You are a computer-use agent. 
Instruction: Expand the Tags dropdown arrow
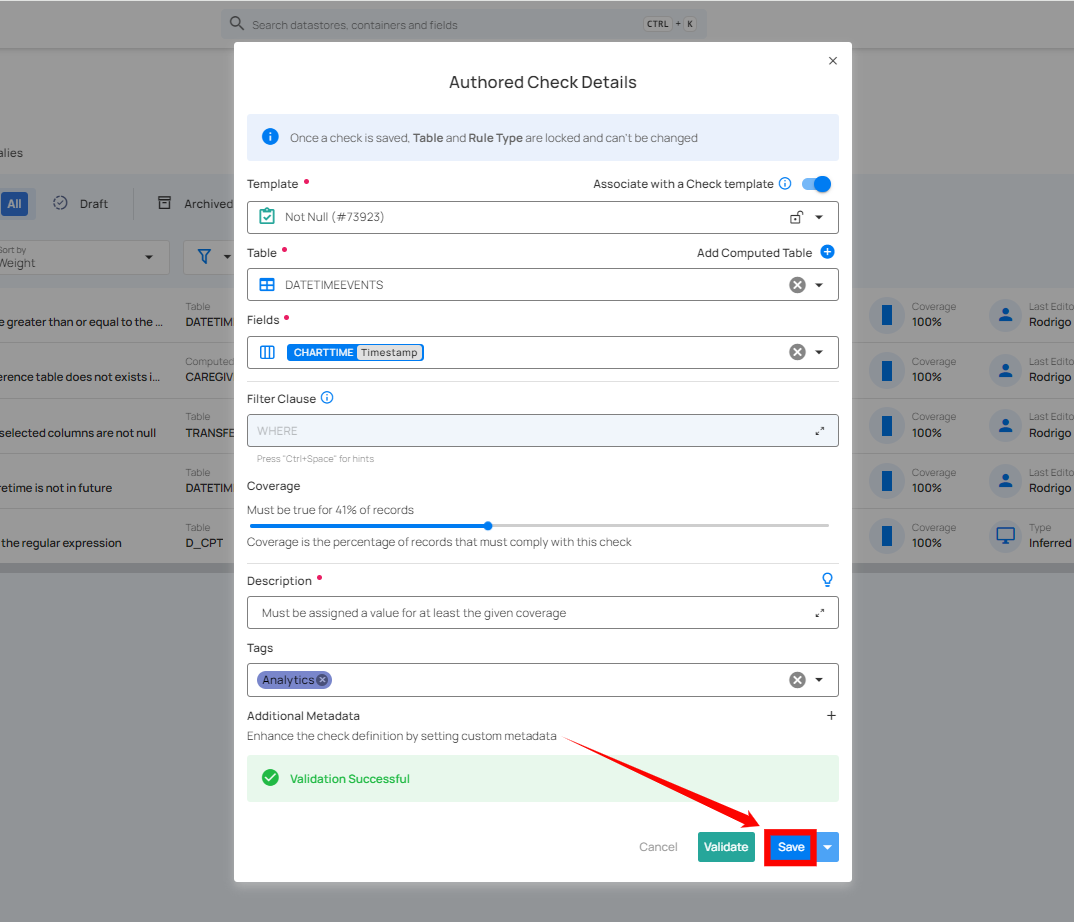pyautogui.click(x=819, y=680)
